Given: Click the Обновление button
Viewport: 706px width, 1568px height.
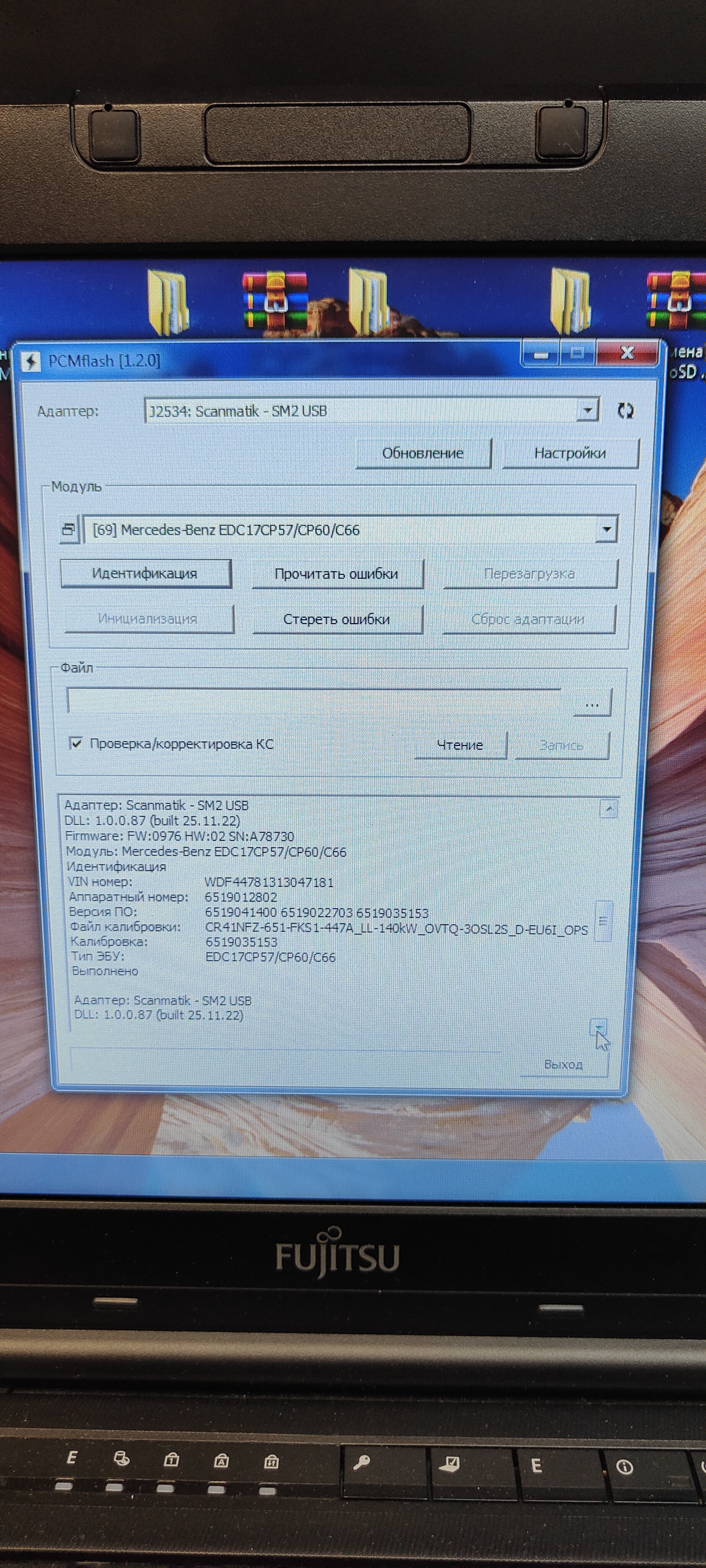Looking at the screenshot, I should pyautogui.click(x=423, y=453).
